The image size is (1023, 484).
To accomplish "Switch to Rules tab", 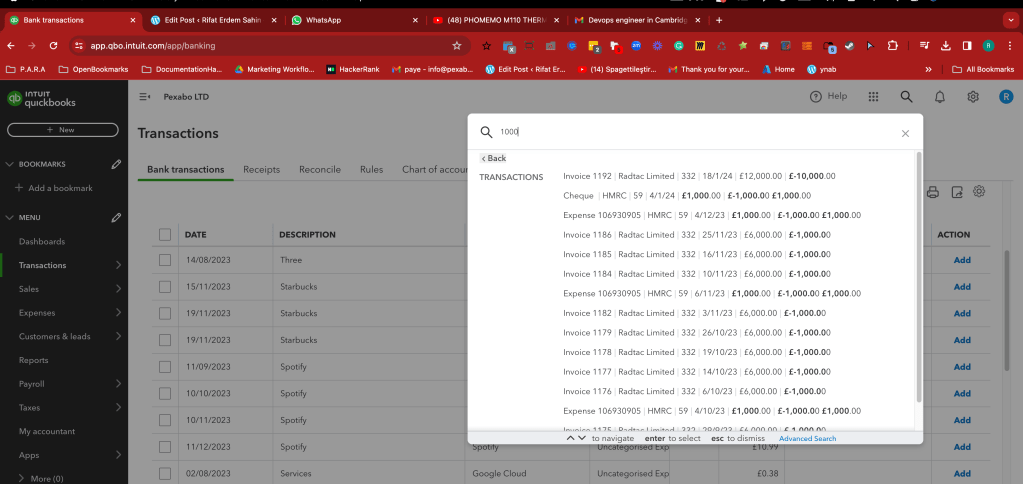I will point(371,170).
